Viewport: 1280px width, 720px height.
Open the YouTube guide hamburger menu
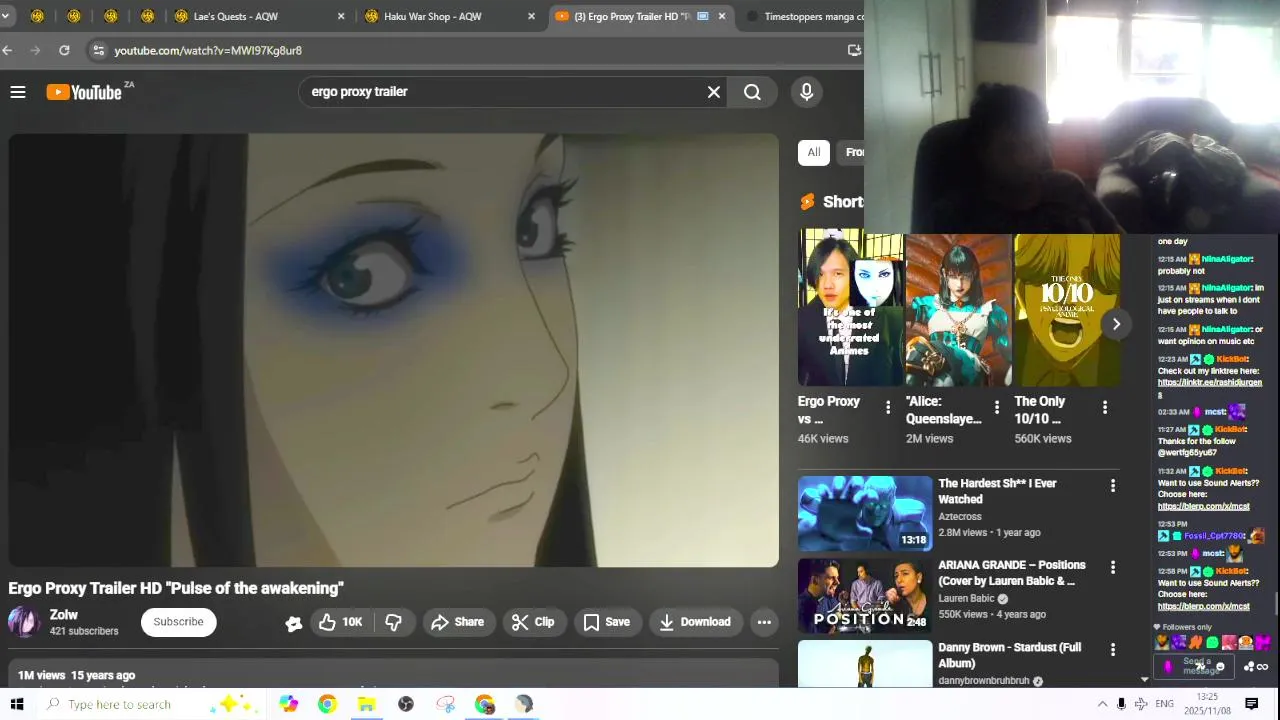pyautogui.click(x=17, y=92)
